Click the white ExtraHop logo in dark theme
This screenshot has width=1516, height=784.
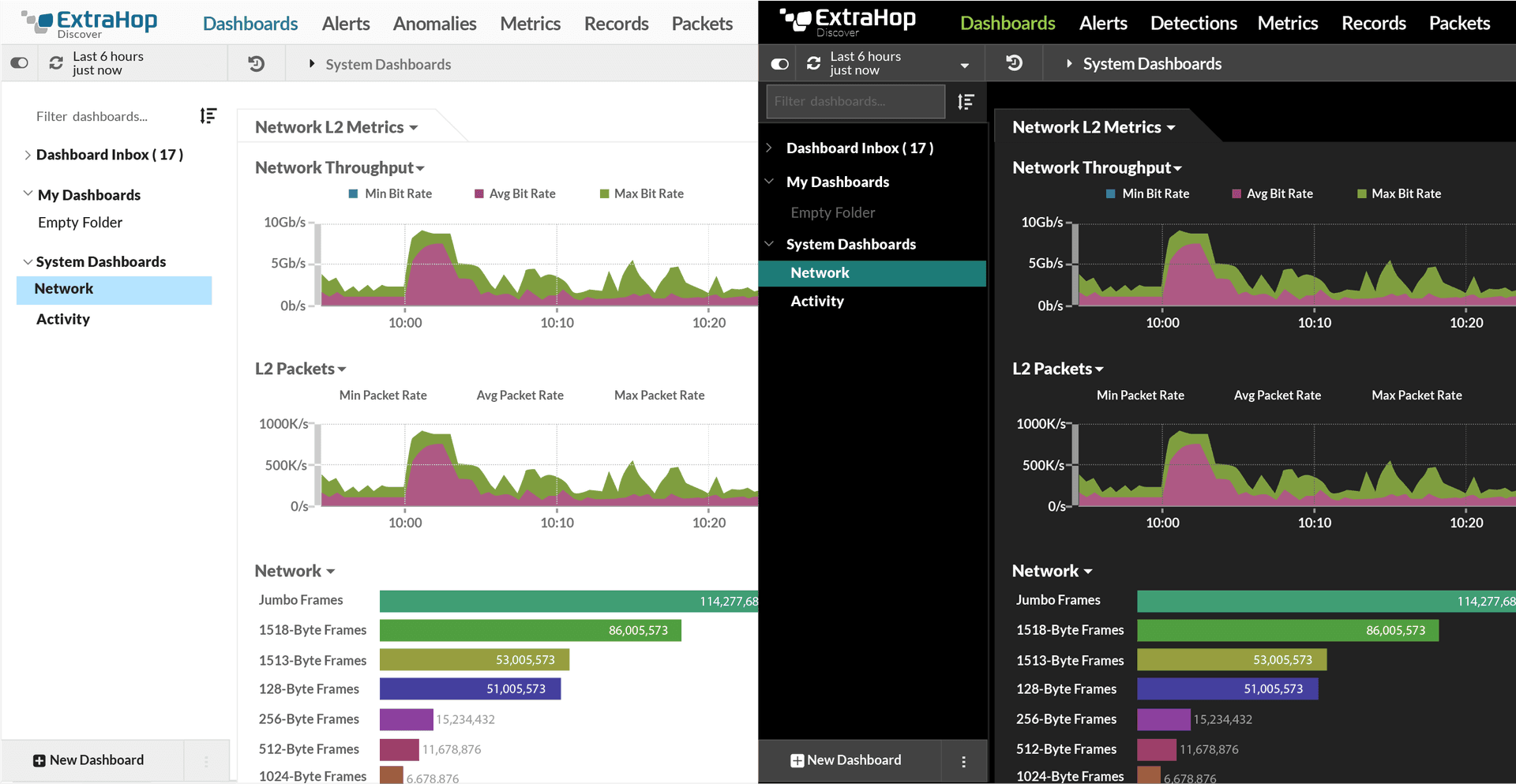847,21
